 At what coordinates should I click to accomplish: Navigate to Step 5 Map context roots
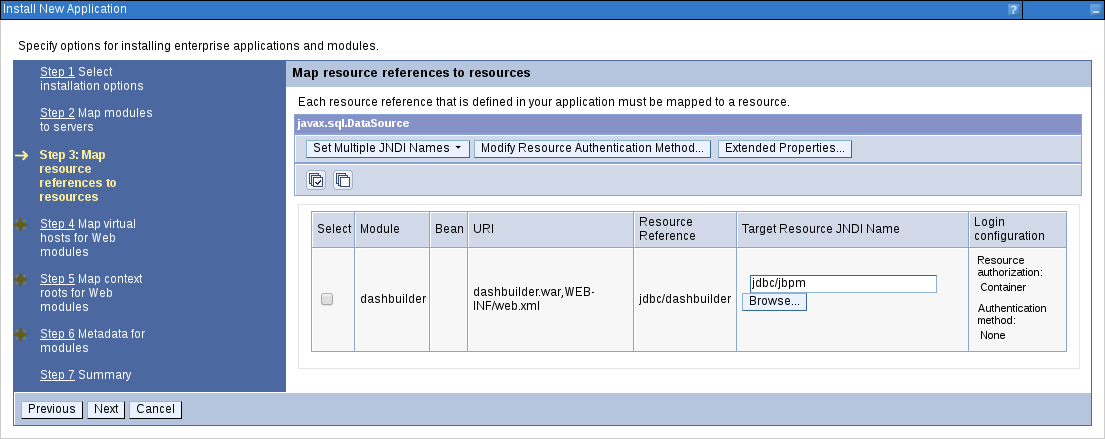pos(57,279)
